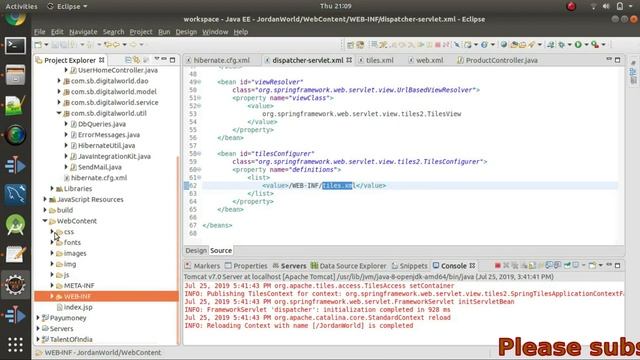Open the File menu

click(40, 32)
